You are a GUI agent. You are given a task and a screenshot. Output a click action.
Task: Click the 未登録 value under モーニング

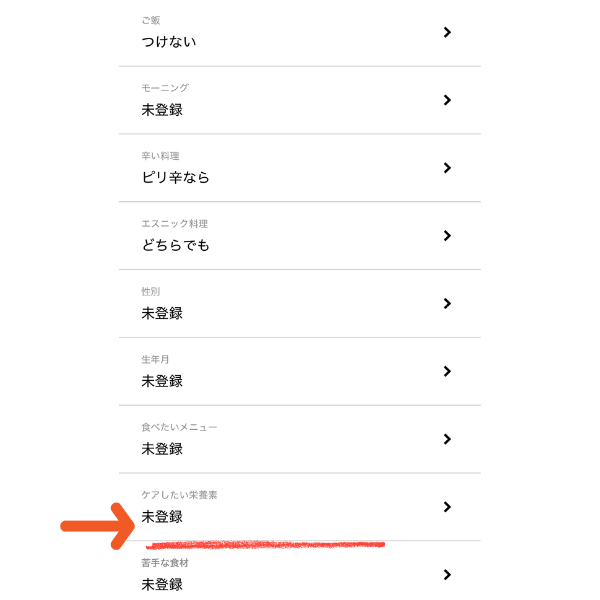pyautogui.click(x=162, y=110)
